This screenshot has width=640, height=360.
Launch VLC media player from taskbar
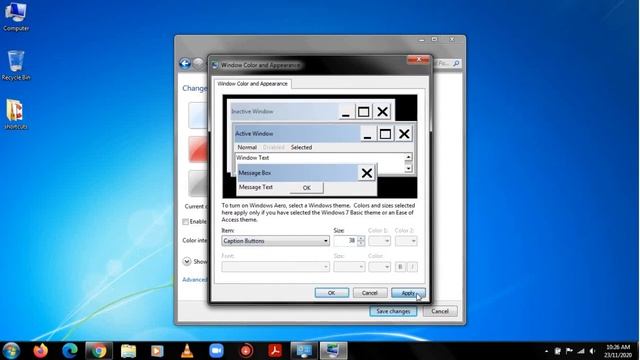pos(187,351)
